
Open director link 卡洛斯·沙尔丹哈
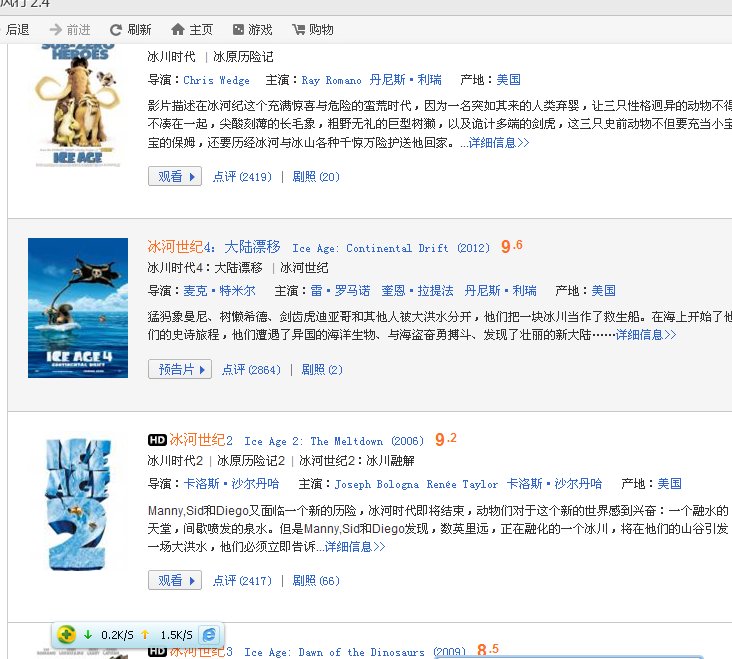pos(231,484)
